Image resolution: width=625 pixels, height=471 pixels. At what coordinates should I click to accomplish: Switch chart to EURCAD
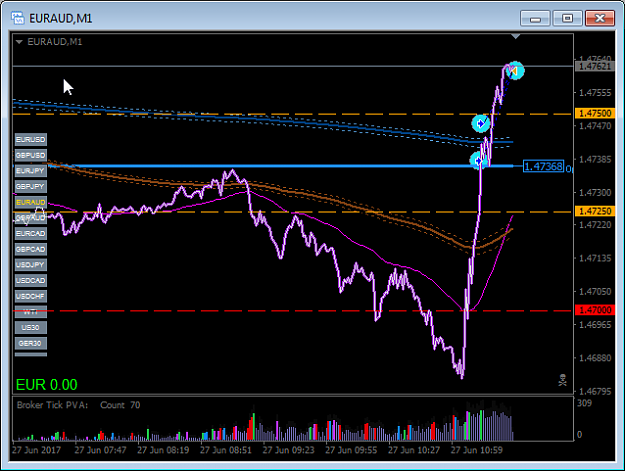[31, 234]
